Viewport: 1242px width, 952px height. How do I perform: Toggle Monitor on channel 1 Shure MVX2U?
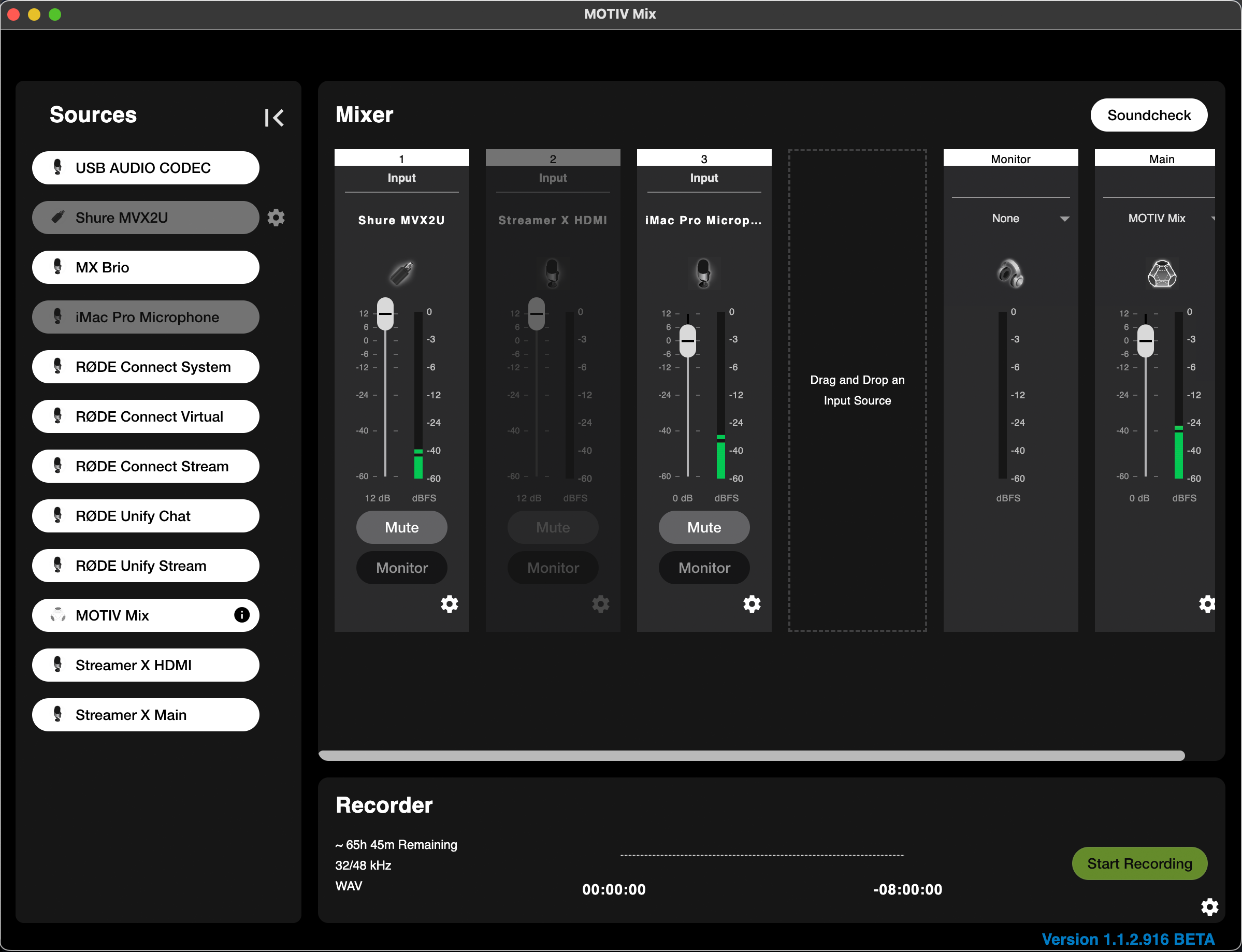[402, 567]
